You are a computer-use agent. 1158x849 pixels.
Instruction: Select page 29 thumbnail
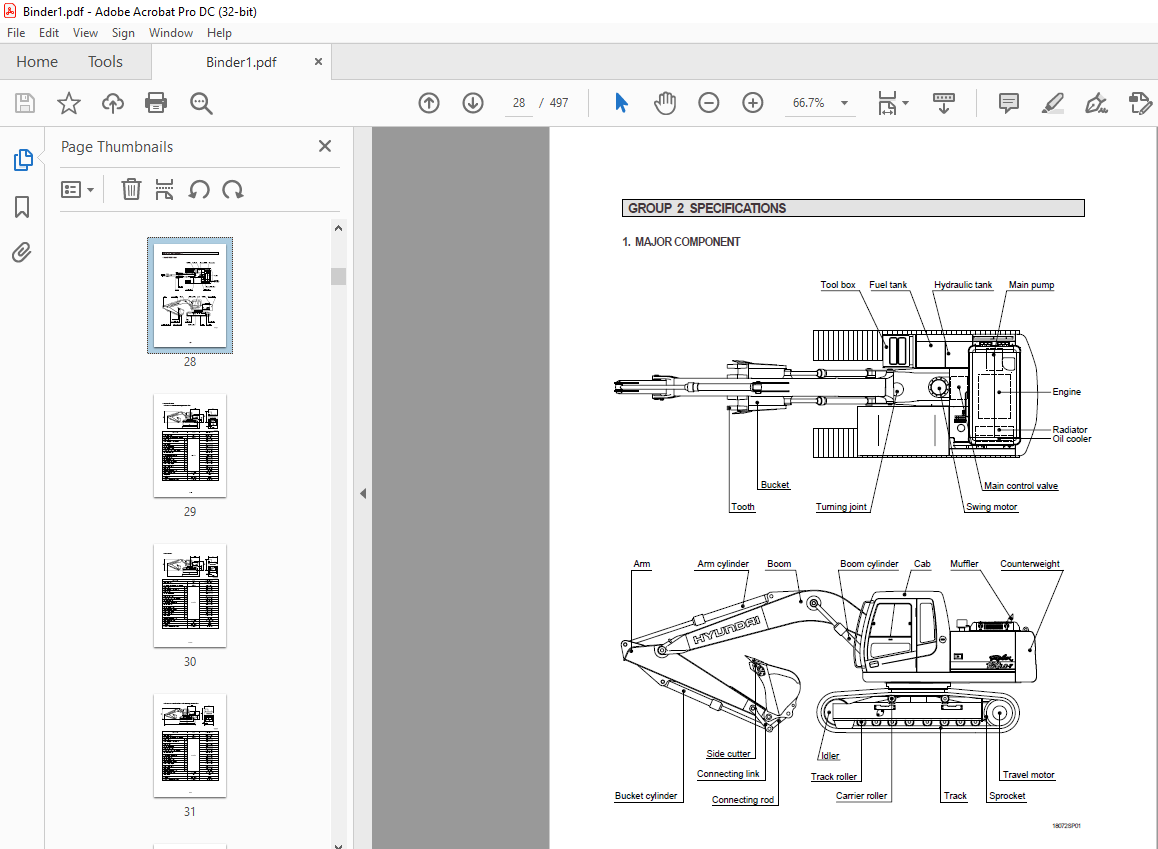click(x=190, y=446)
